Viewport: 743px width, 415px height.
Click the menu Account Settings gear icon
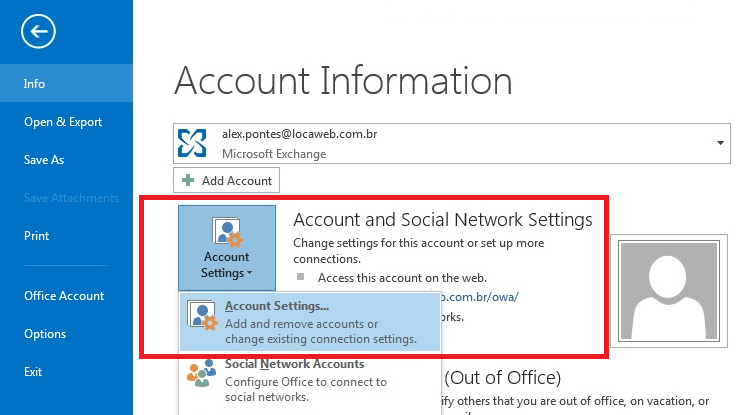(x=203, y=316)
